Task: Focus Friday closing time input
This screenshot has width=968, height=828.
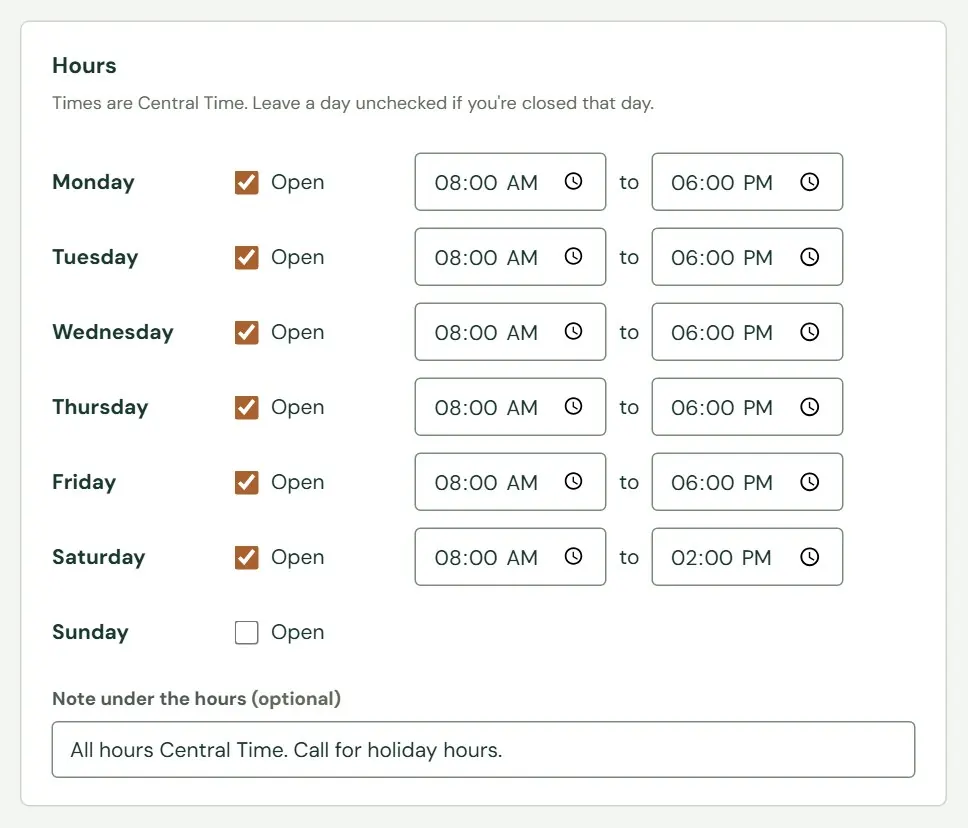Action: 747,482
